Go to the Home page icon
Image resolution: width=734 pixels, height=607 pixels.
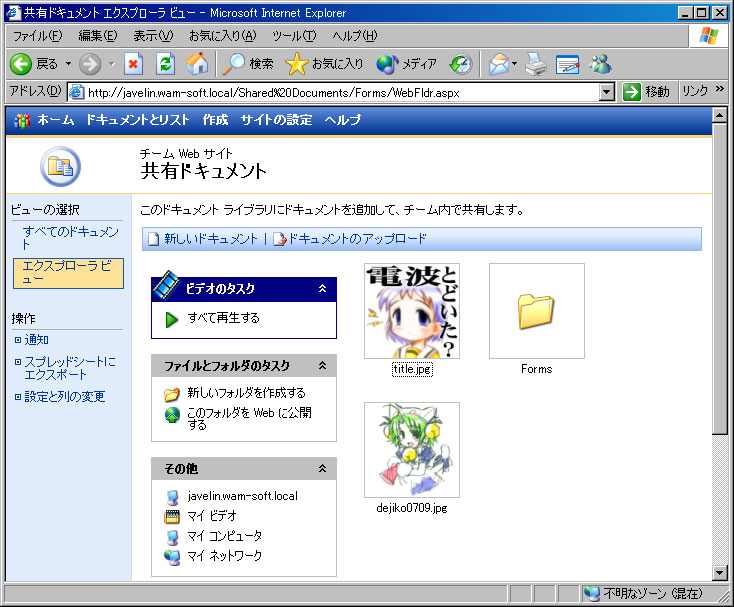tap(197, 64)
